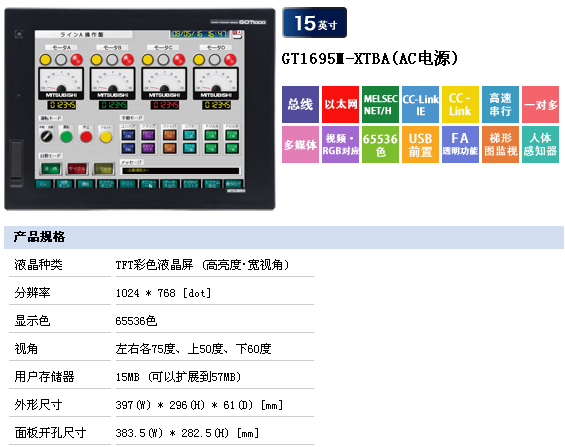This screenshot has height=447, width=565.
Task: Select the 15MB memory value
Action: (x=178, y=377)
